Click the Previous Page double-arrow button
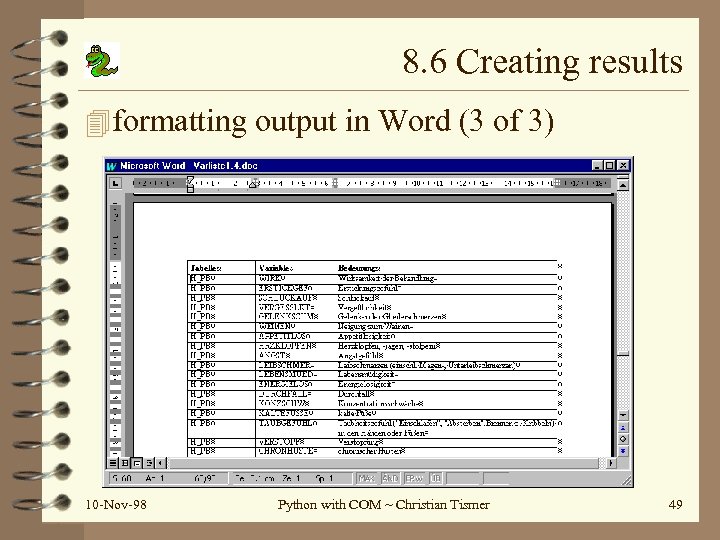The image size is (720, 540). 623,428
